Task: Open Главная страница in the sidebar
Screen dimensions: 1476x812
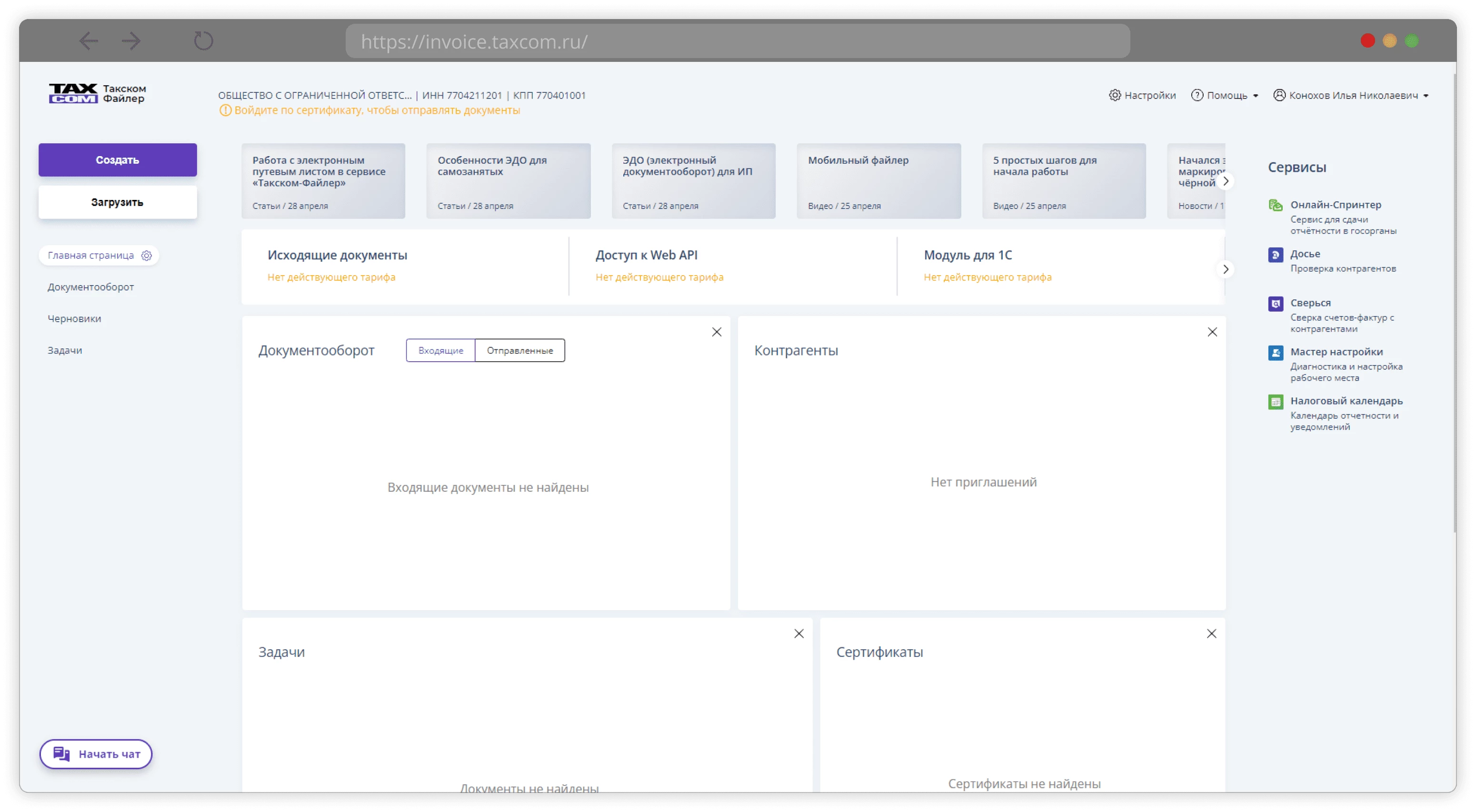Action: pyautogui.click(x=90, y=256)
